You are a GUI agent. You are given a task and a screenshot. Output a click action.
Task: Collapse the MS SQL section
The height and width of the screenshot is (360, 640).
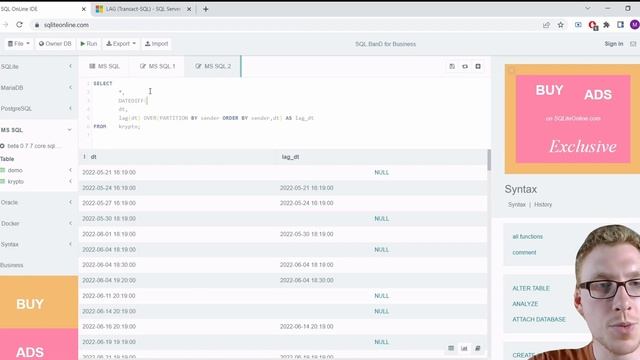click(69, 130)
